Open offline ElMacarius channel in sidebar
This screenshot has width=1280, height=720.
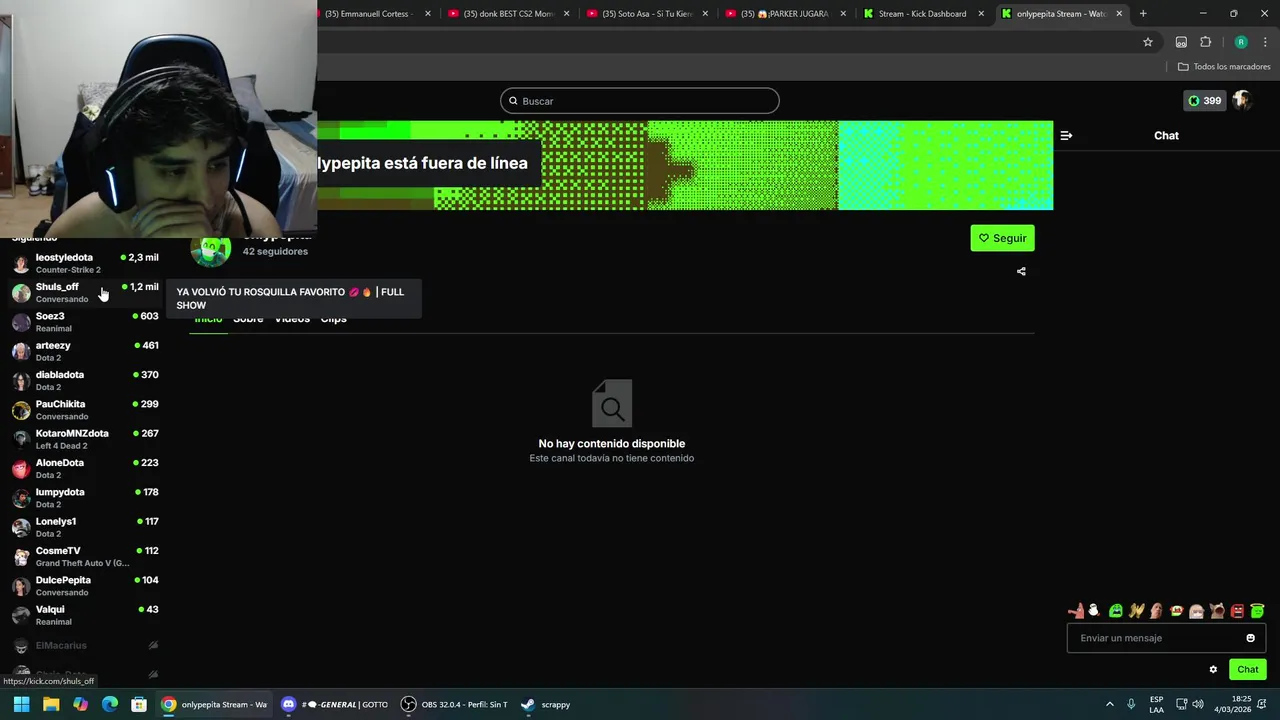tap(85, 646)
